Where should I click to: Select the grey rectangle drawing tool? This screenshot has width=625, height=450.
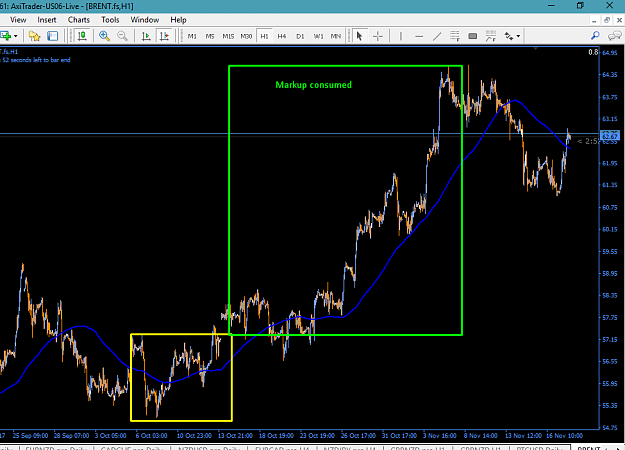pyautogui.click(x=473, y=36)
